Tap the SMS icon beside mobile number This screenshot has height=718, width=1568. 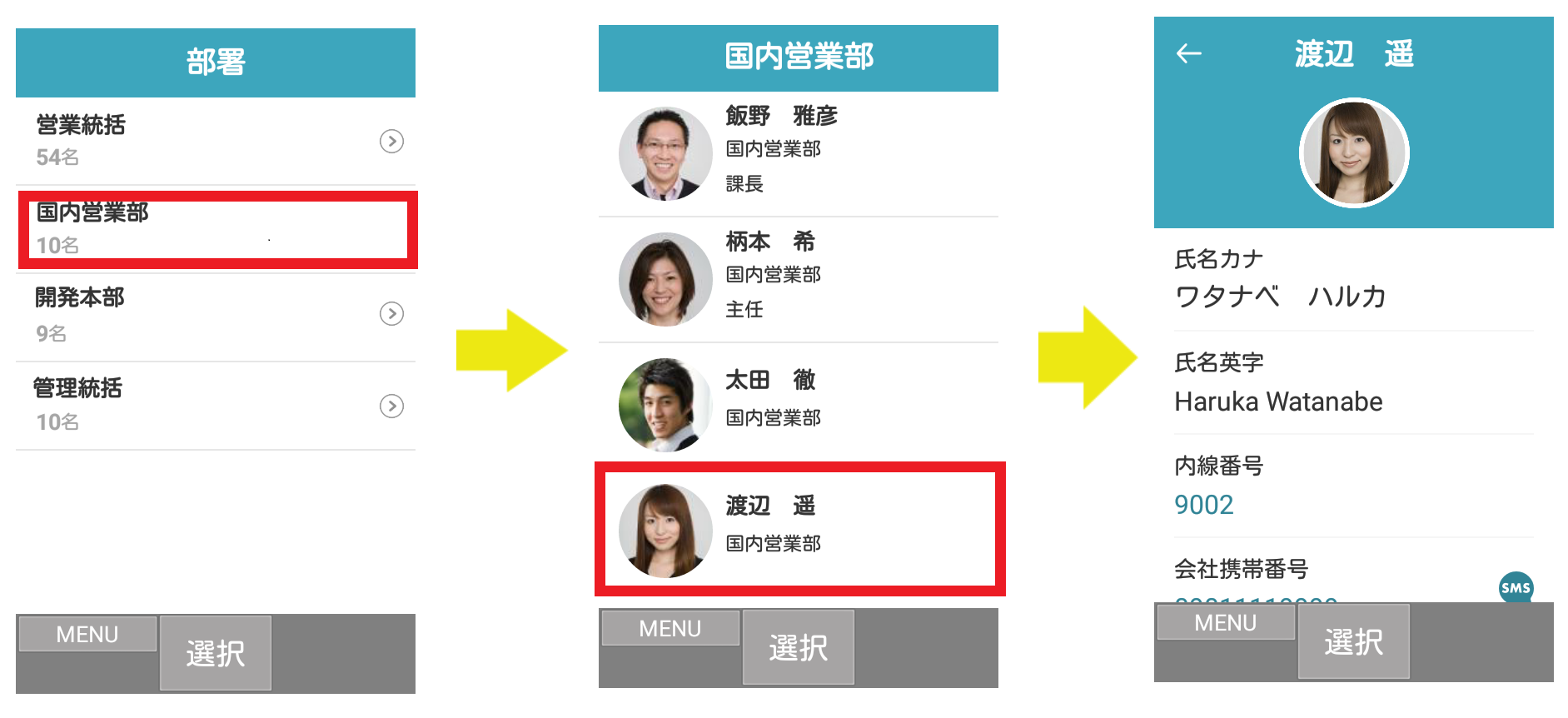1516,587
